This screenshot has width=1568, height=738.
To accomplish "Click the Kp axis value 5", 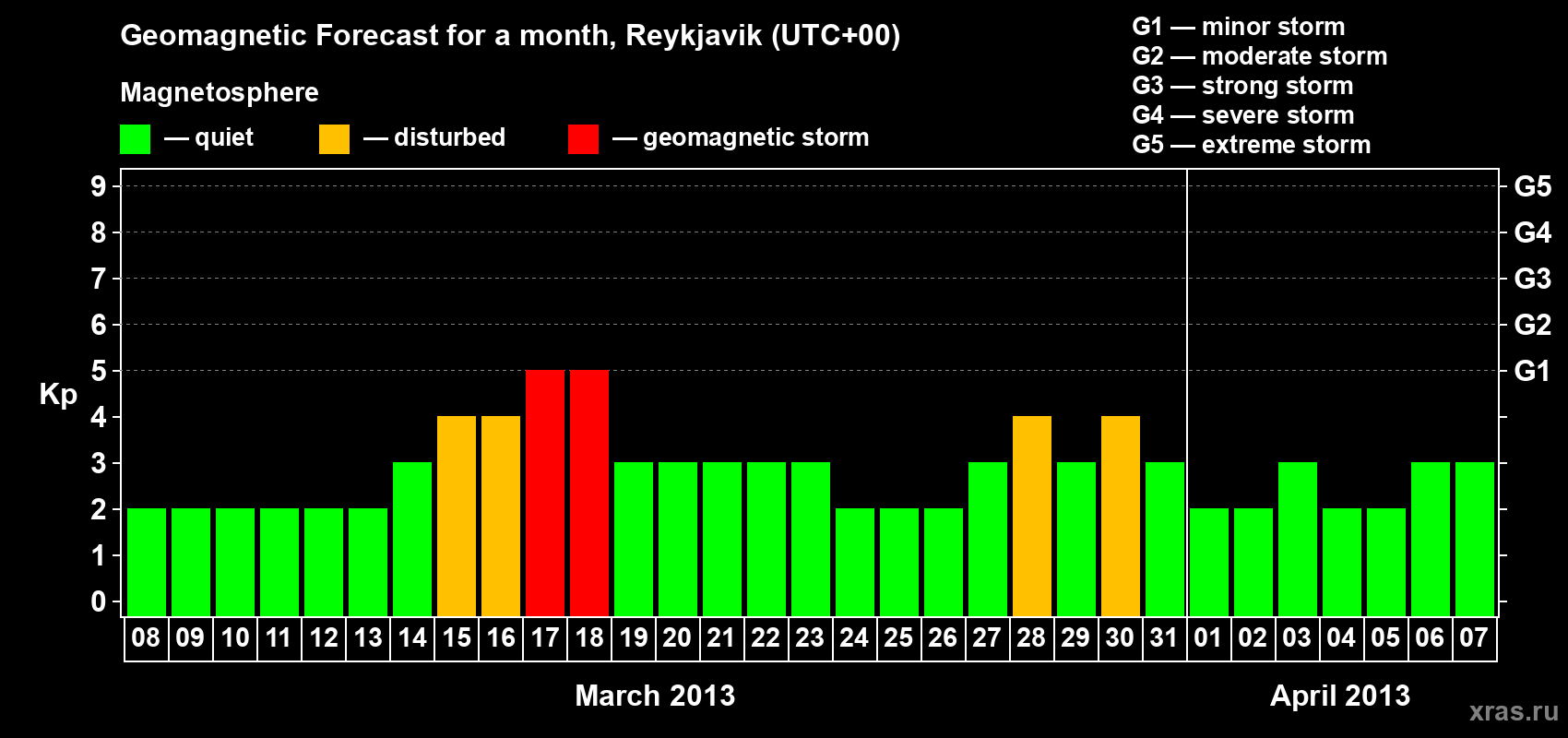I will point(99,371).
